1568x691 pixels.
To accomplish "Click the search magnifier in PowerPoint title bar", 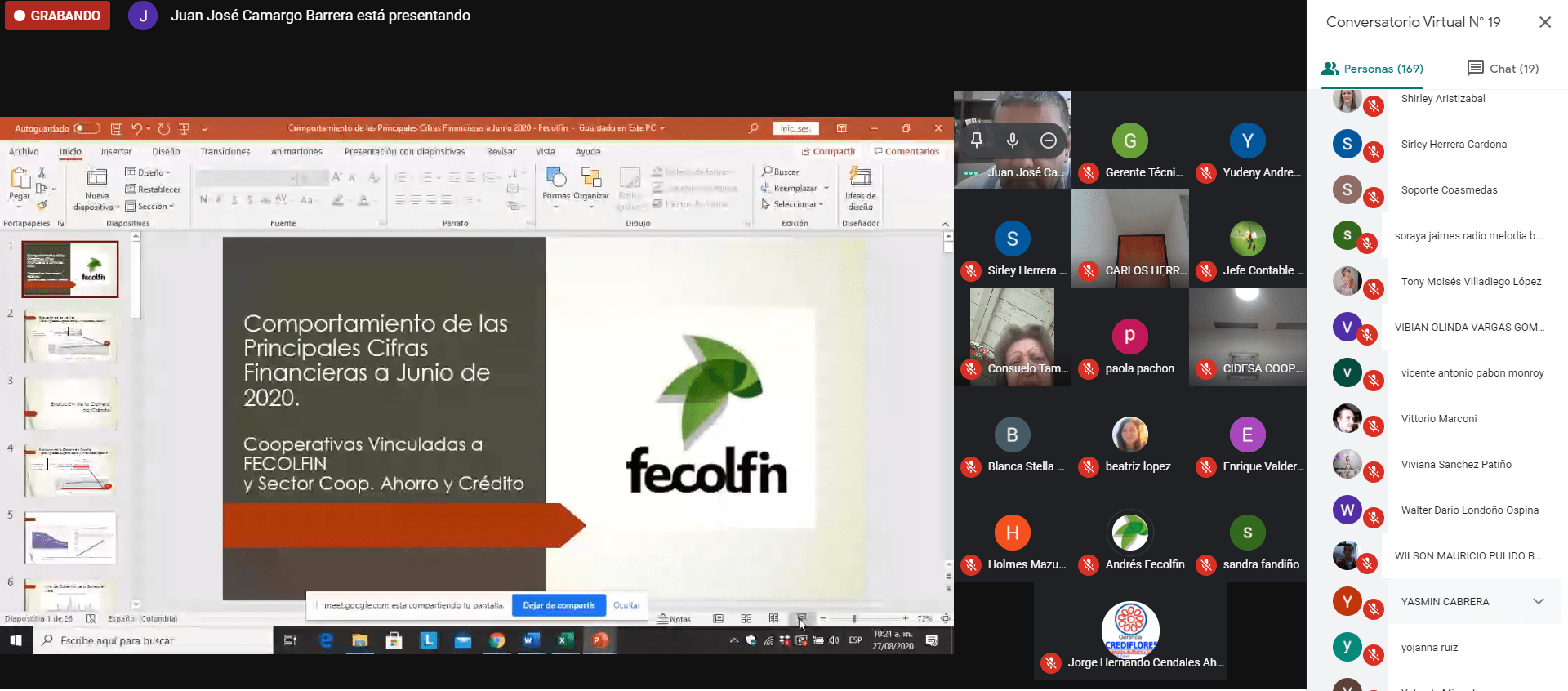I will (x=753, y=128).
